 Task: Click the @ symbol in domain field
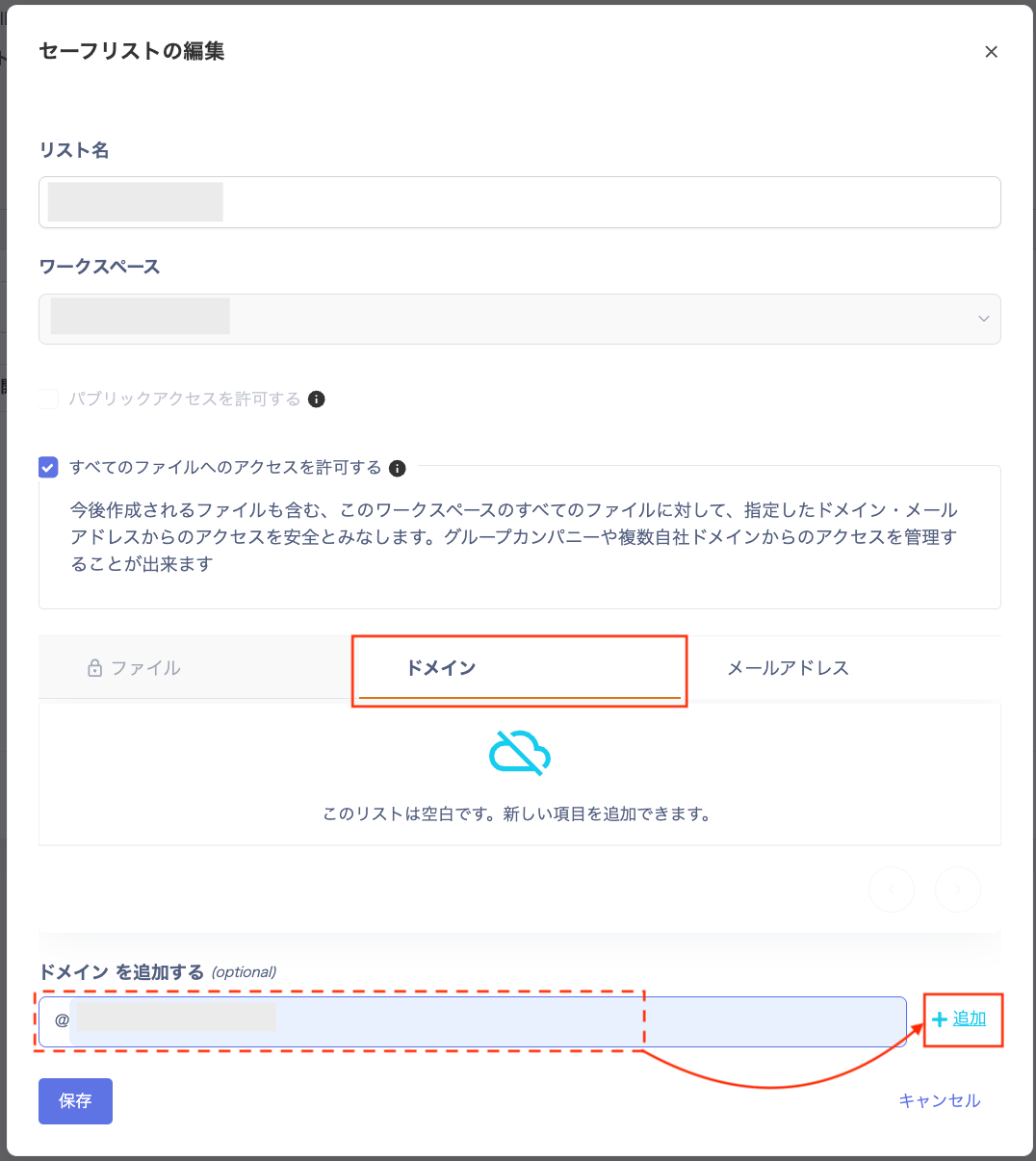62,1020
